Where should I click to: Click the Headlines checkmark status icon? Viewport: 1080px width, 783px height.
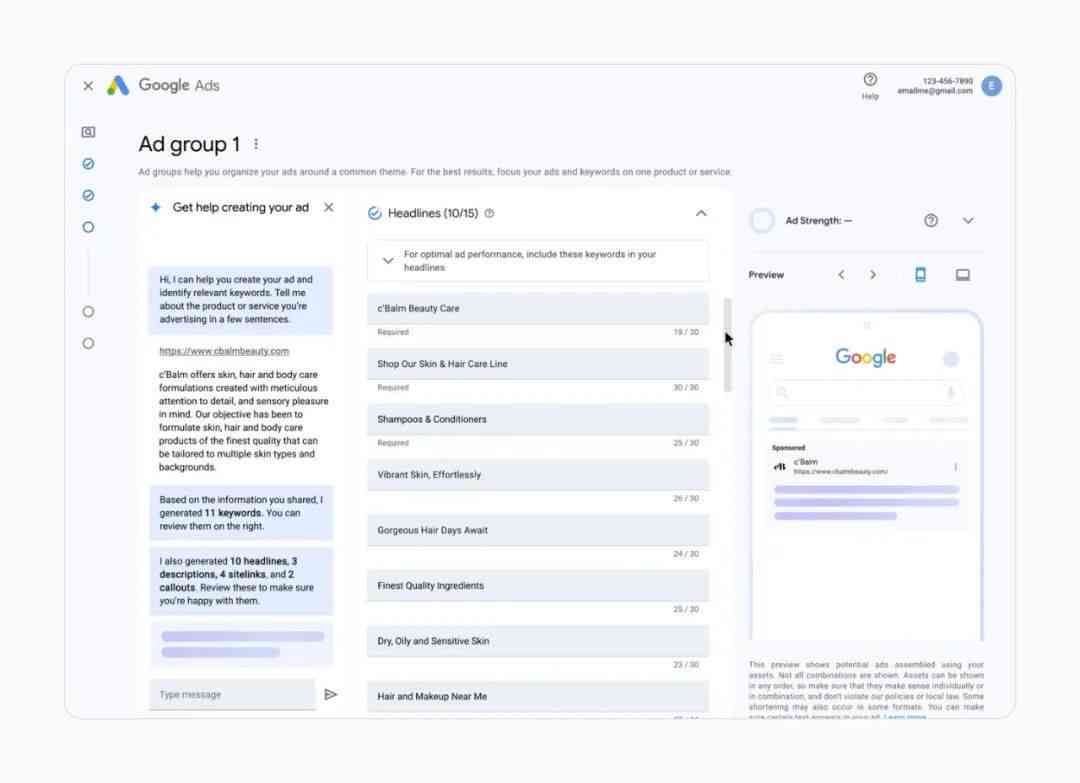[375, 213]
